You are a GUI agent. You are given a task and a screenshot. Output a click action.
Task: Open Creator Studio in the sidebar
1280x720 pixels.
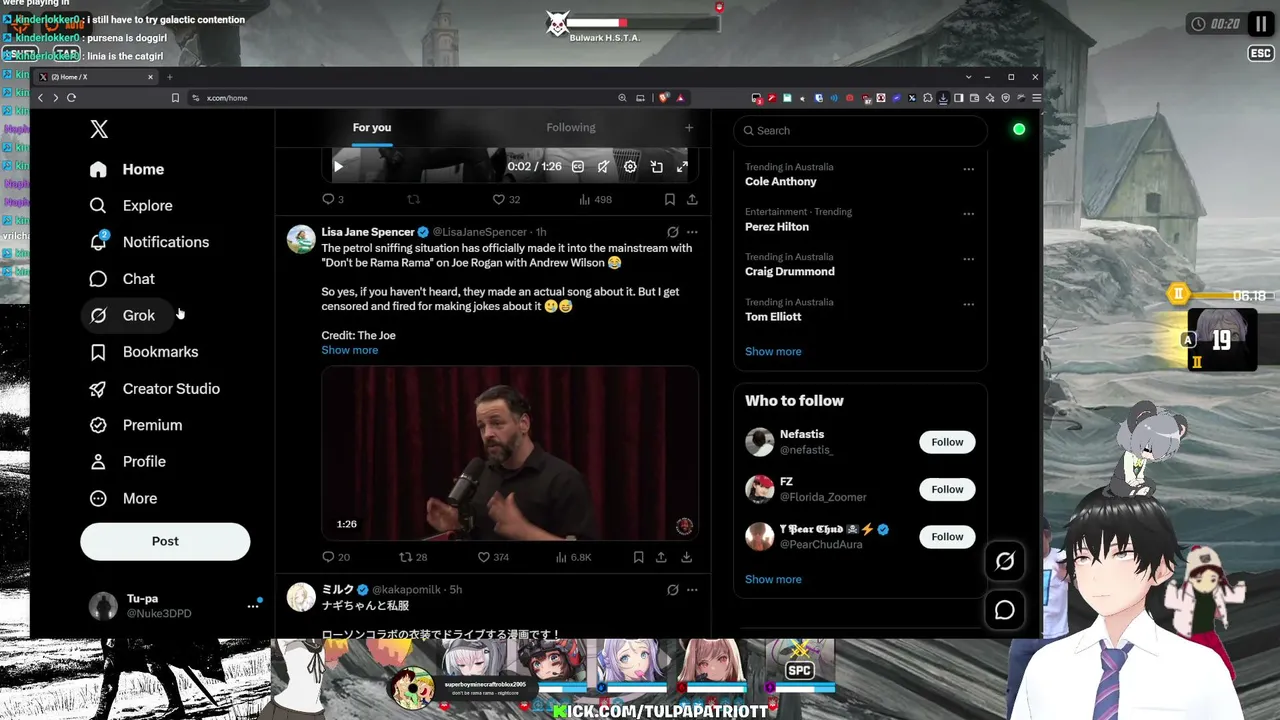coord(155,389)
